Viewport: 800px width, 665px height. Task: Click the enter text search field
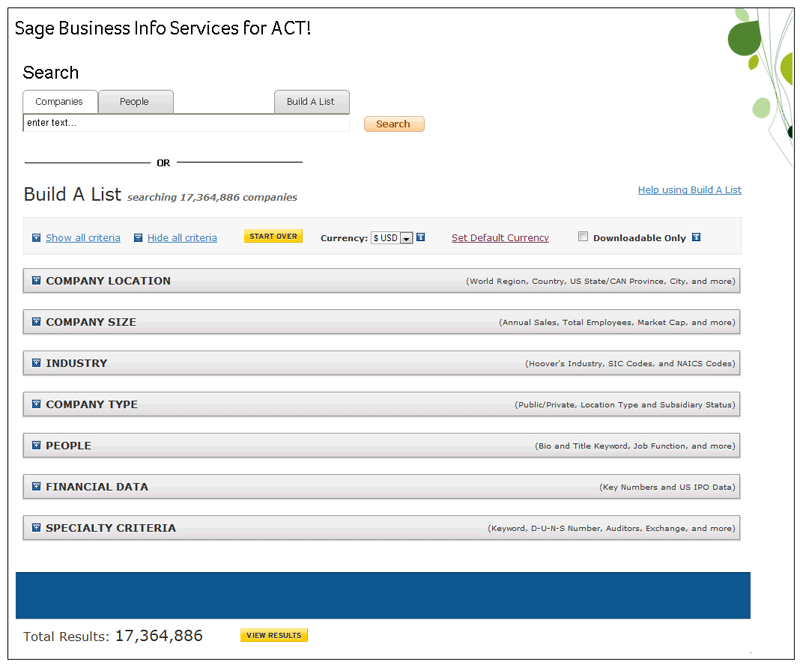point(185,123)
